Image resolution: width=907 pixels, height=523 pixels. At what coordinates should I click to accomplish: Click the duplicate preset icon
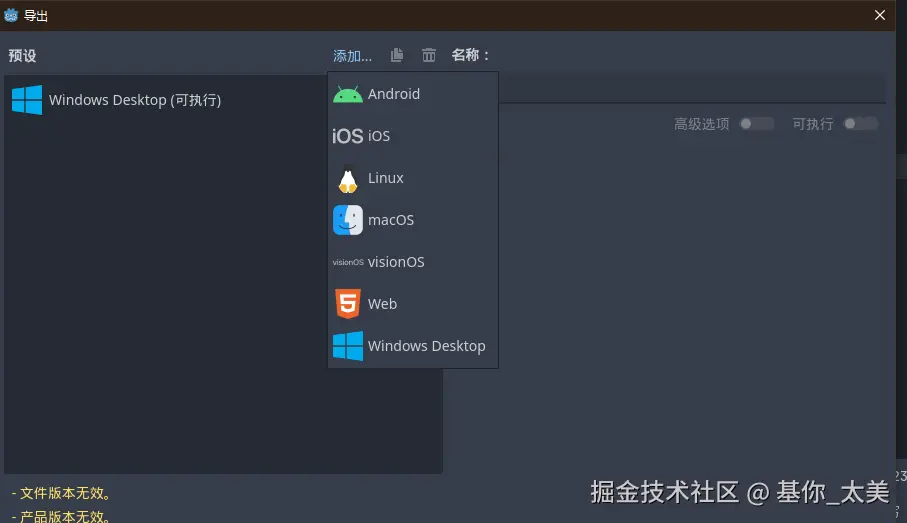click(x=397, y=55)
